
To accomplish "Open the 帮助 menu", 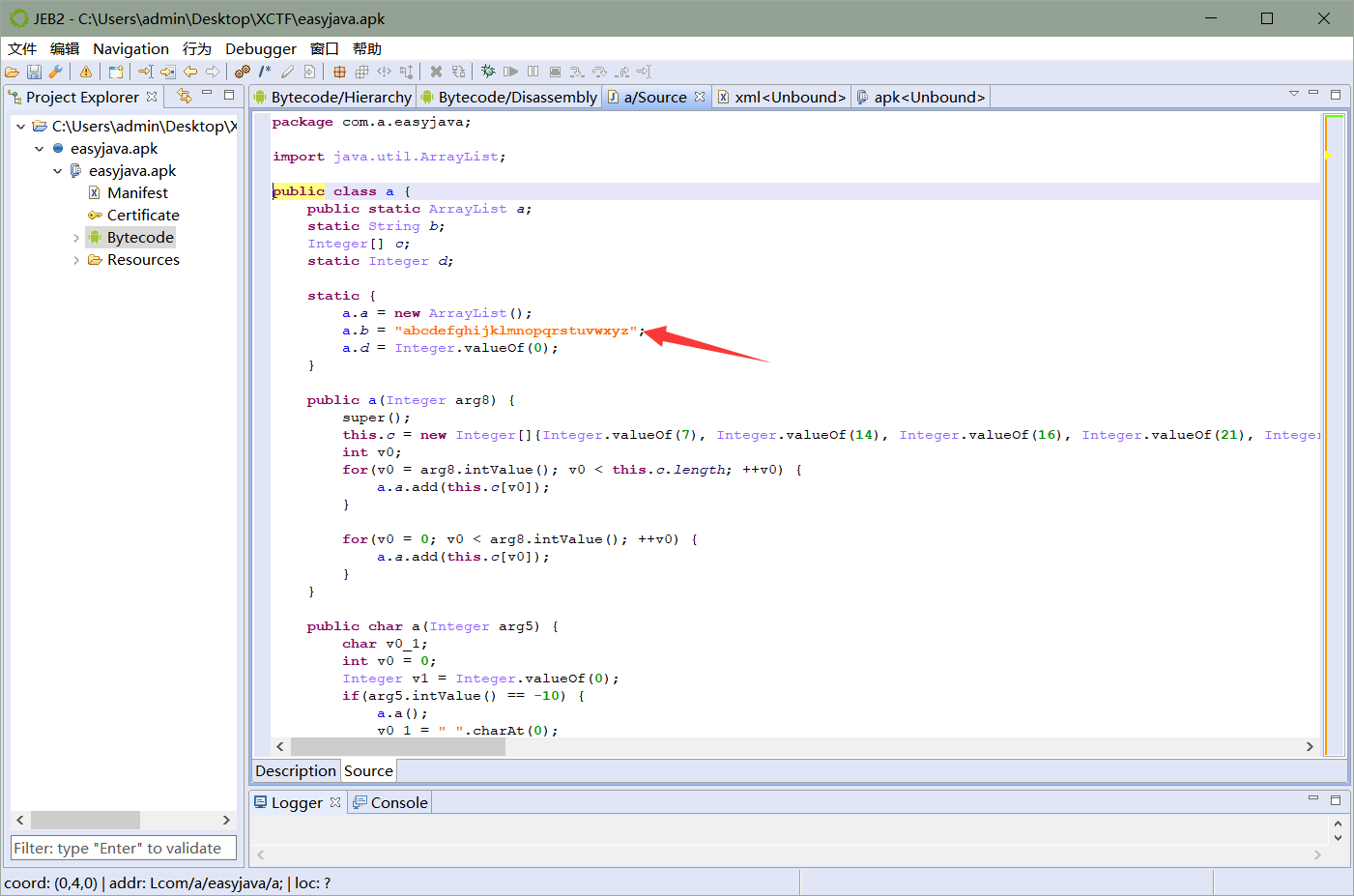I will [x=367, y=48].
